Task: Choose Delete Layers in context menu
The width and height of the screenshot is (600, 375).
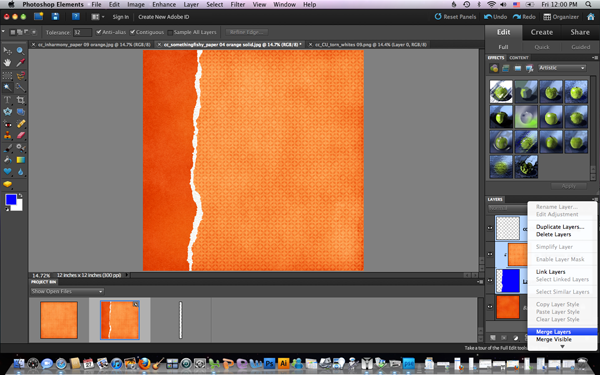Action: click(x=562, y=235)
